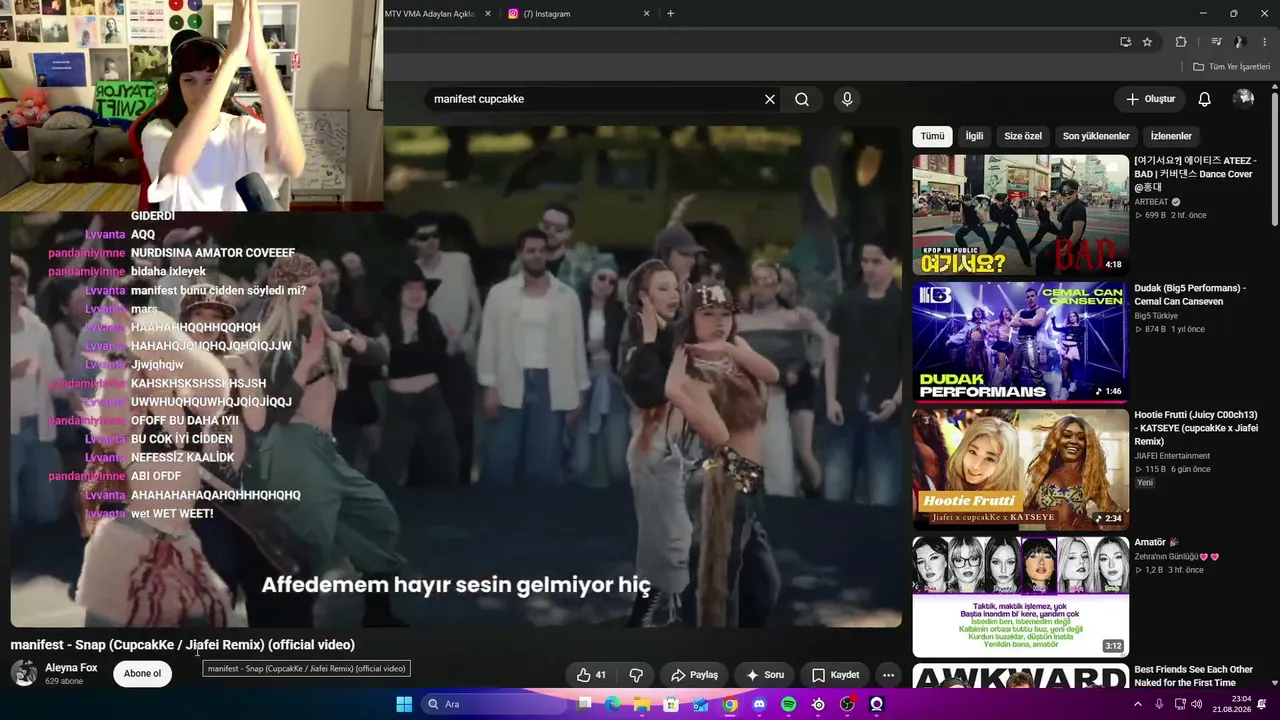
Task: Select the Size özel filter chip
Action: [x=1023, y=136]
